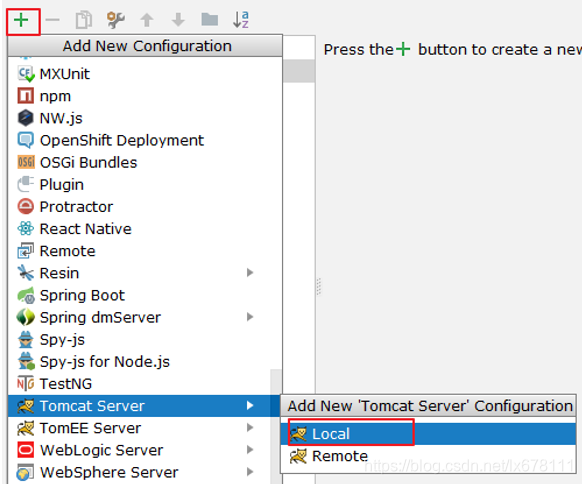Click the Sort Alphabetically a-z icon
This screenshot has height=484, width=582.
click(241, 20)
